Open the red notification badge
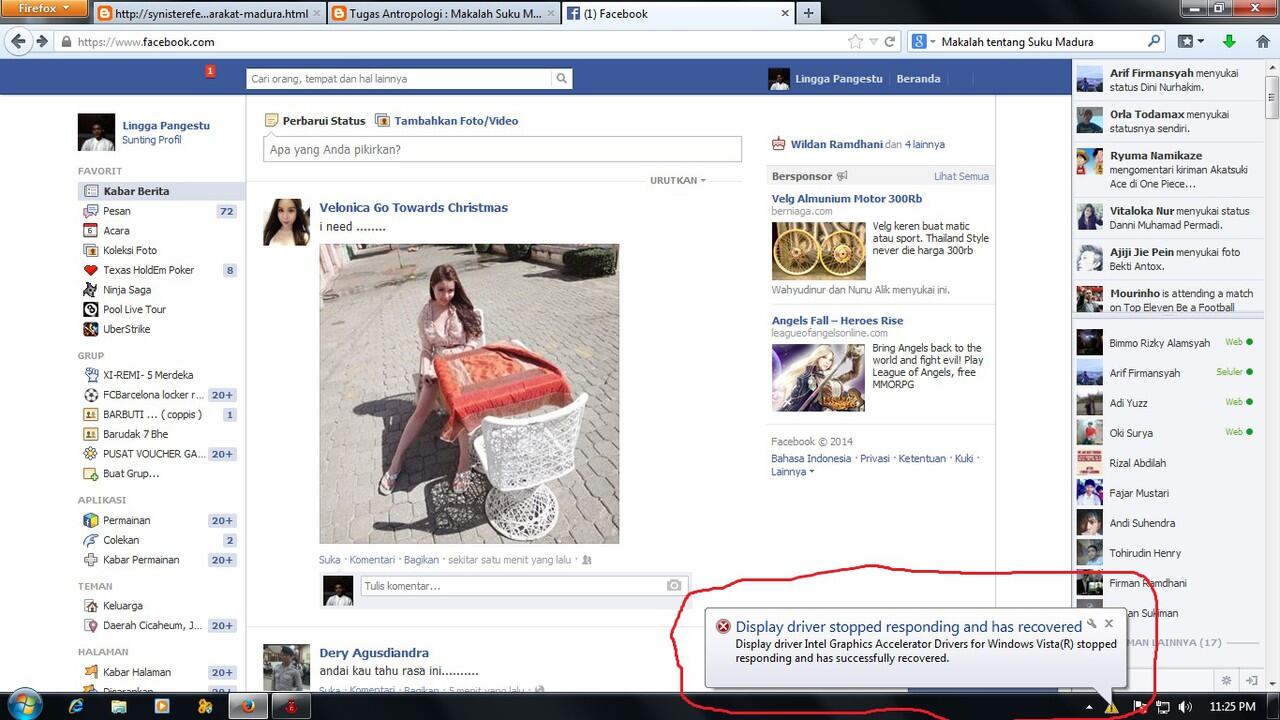Image resolution: width=1280 pixels, height=720 pixels. pyautogui.click(x=210, y=71)
